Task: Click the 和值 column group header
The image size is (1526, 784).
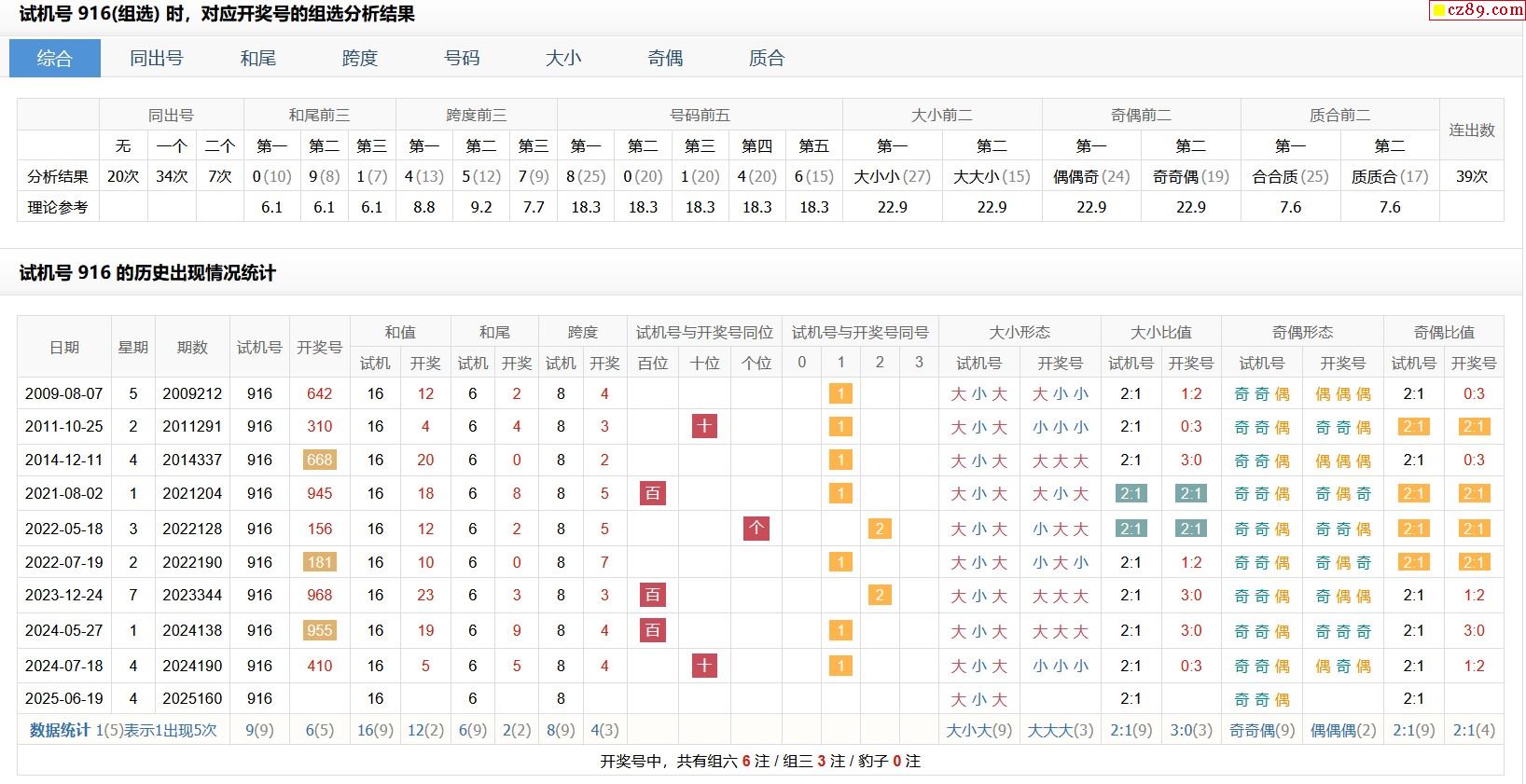Action: tap(400, 332)
